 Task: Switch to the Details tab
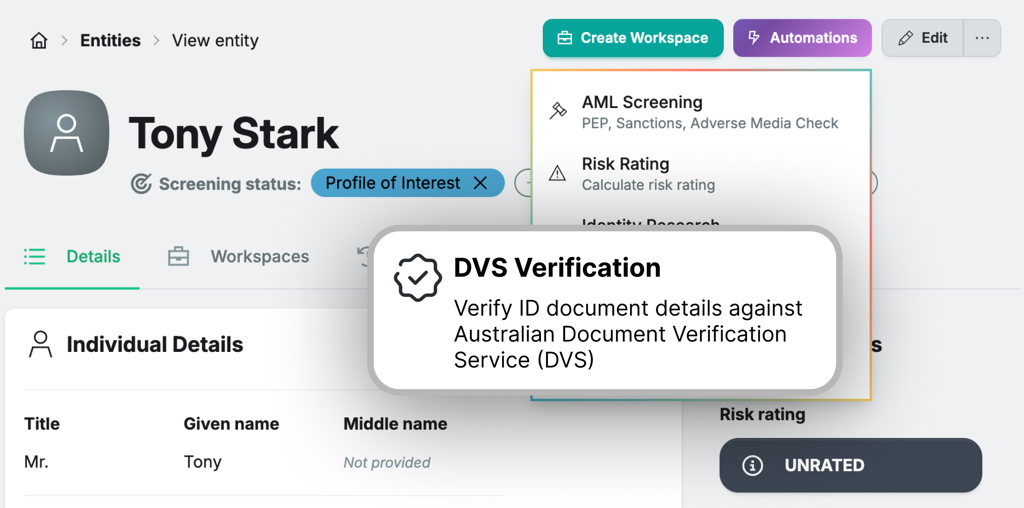(72, 257)
